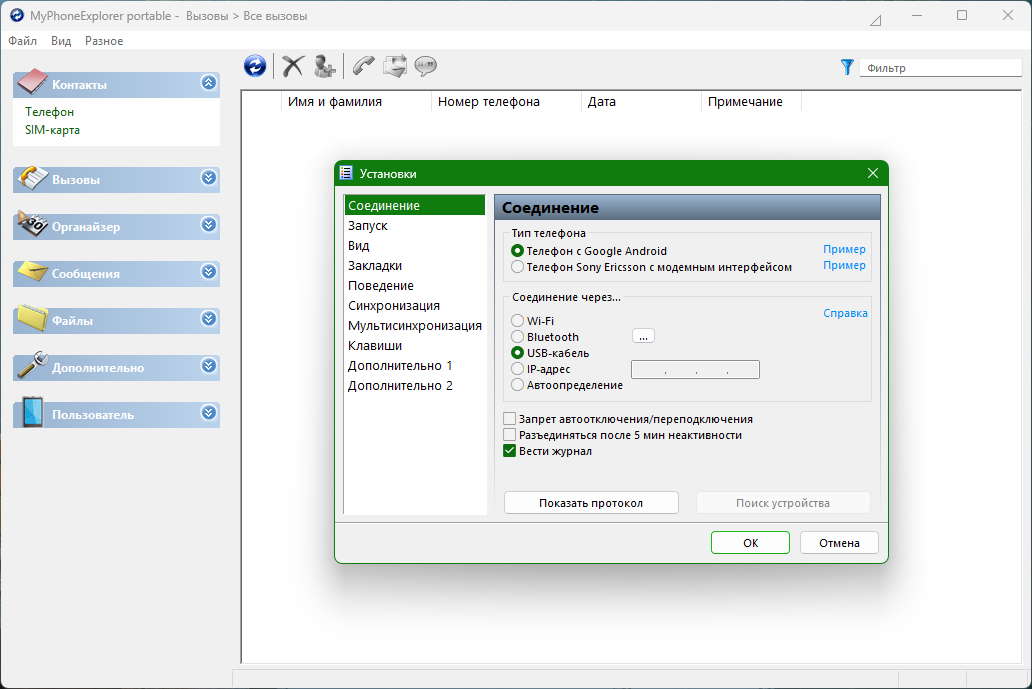Screen dimensions: 1032x689
Task: Open Пример link for Google Android
Action: pyautogui.click(x=844, y=249)
